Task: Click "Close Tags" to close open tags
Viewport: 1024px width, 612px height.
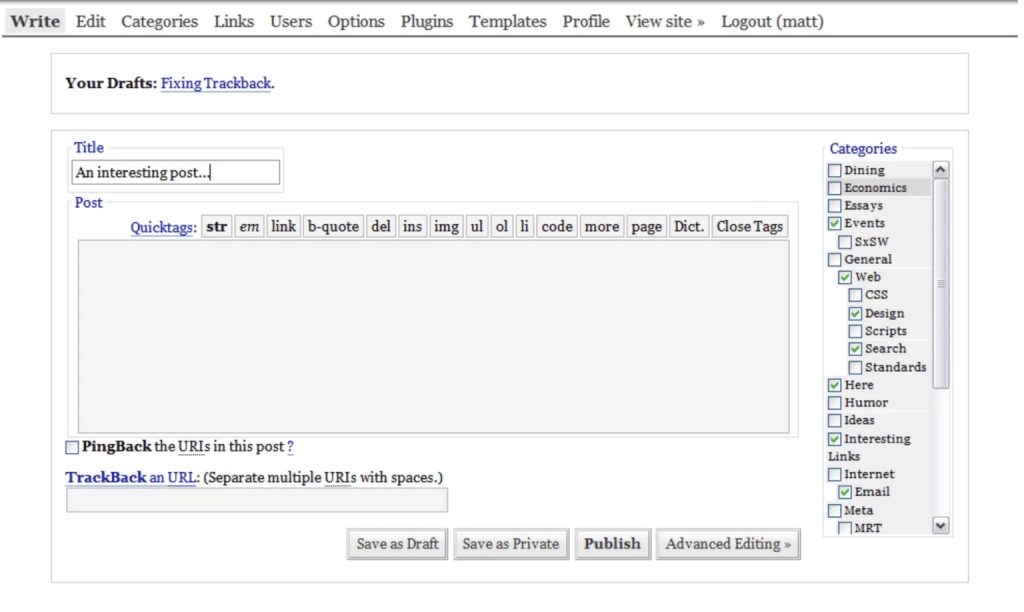Action: tap(749, 226)
